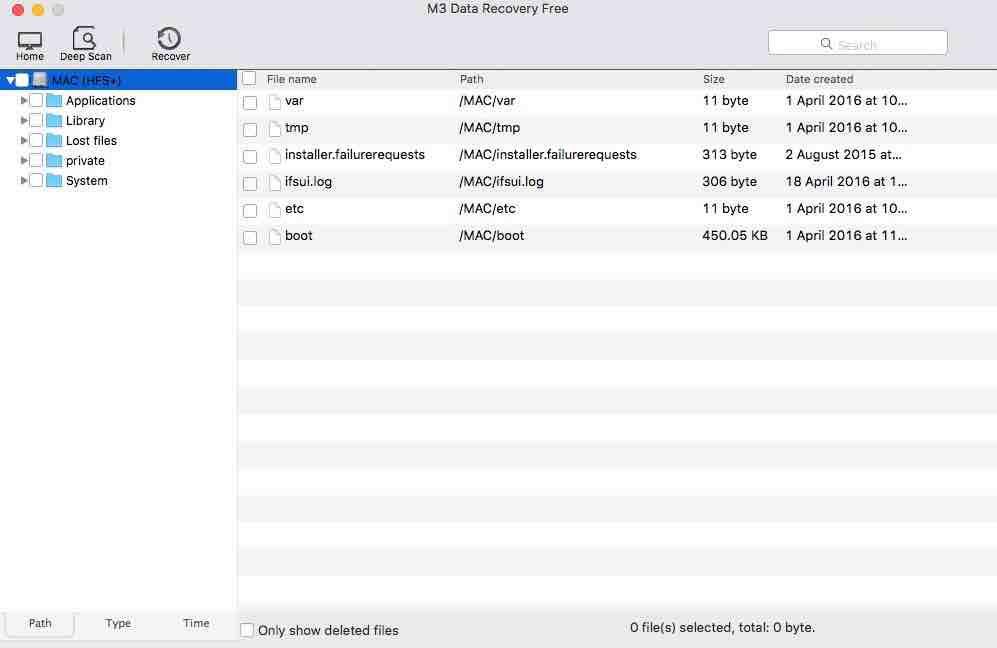Click the Applications folder icon
Image resolution: width=997 pixels, height=648 pixels.
pos(55,100)
